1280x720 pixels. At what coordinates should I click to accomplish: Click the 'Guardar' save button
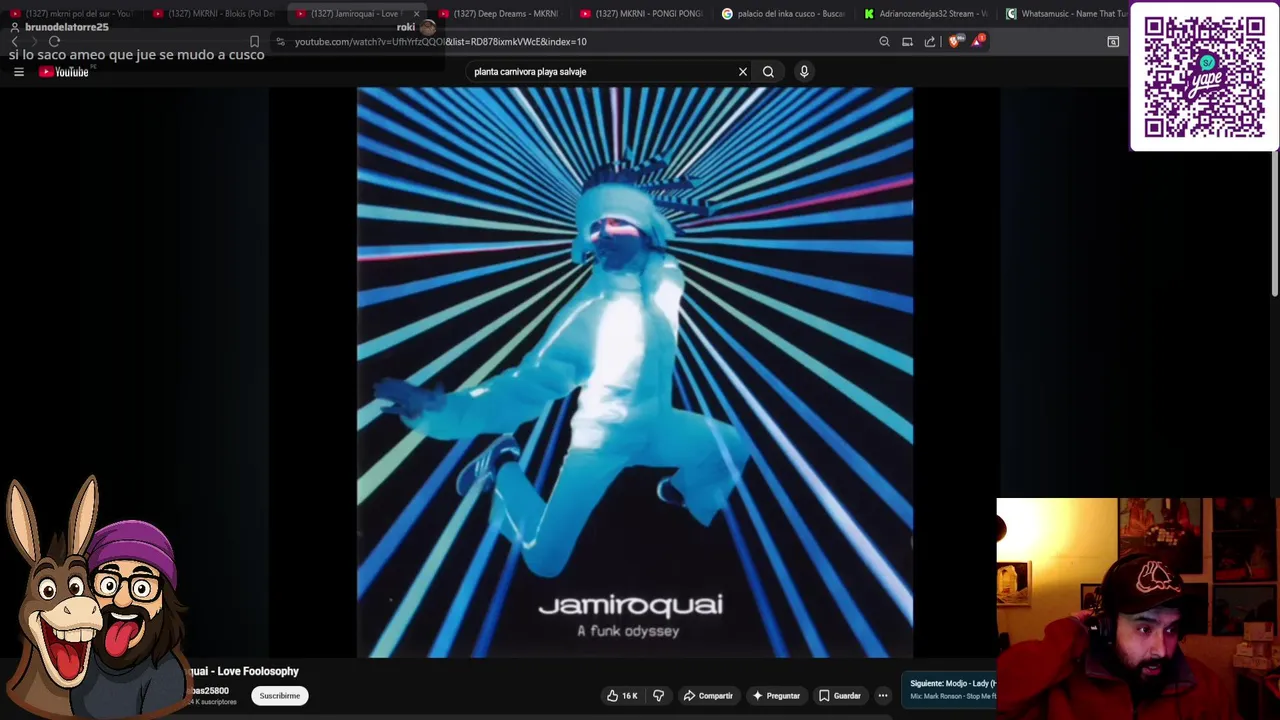839,696
